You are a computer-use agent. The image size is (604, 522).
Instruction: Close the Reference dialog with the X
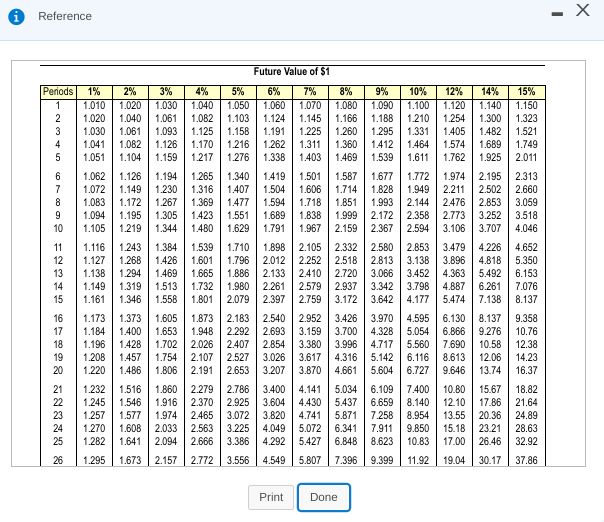[583, 10]
